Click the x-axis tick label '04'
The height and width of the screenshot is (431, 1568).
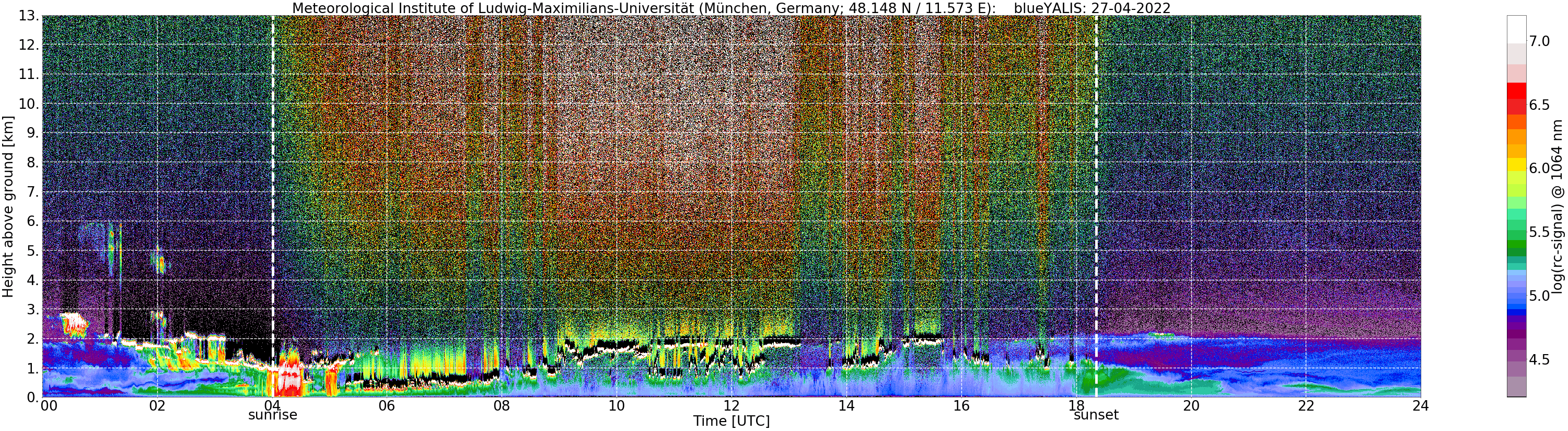[272, 406]
